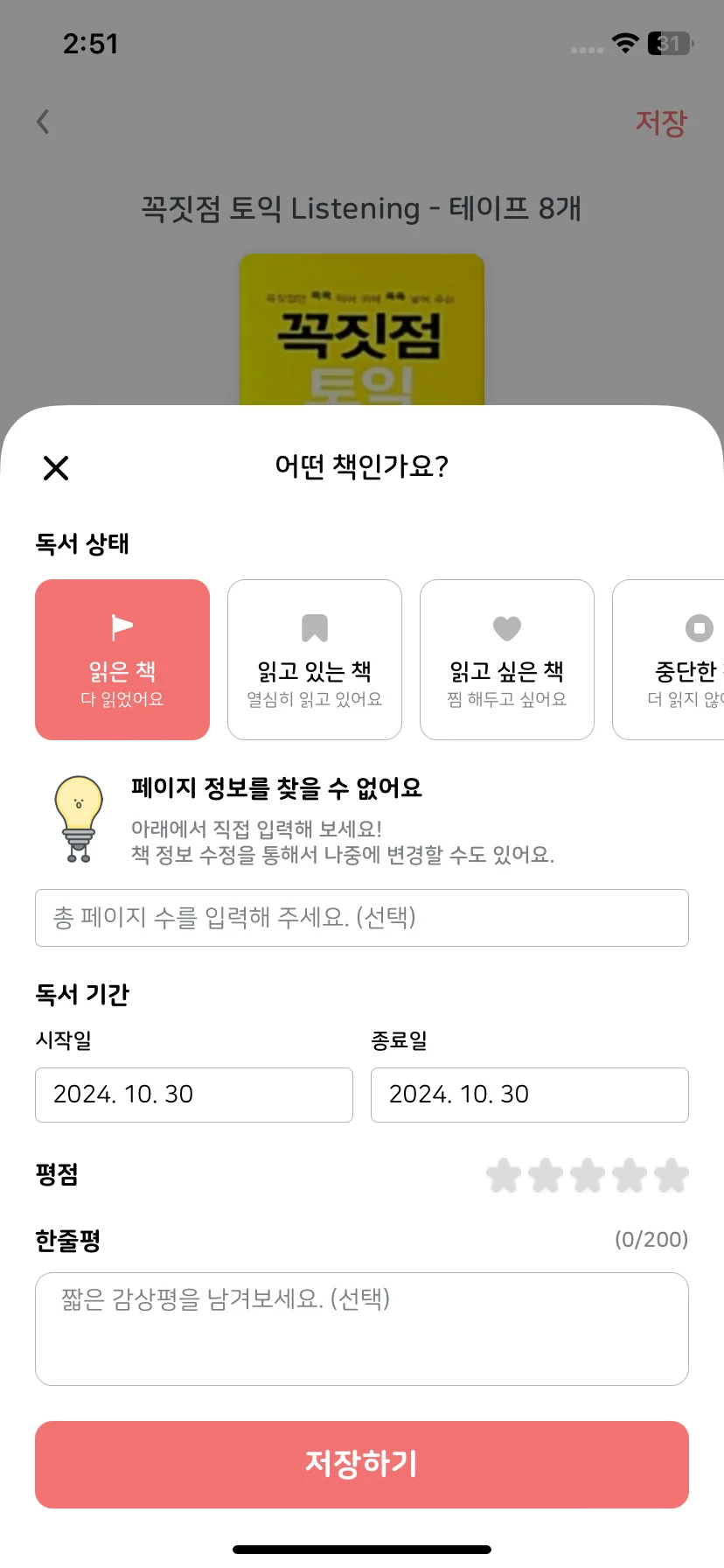Image resolution: width=724 pixels, height=1568 pixels.
Task: Set rating to the third star
Action: (x=588, y=1175)
